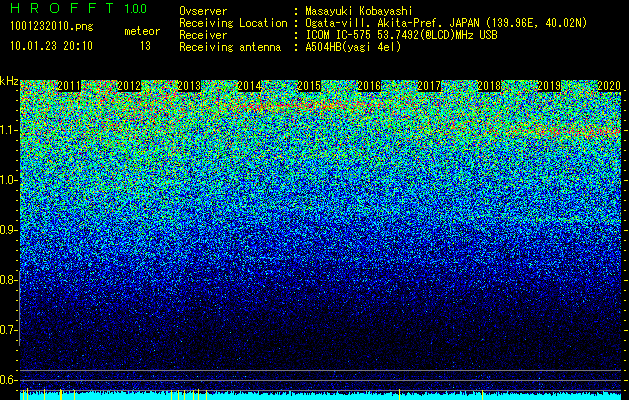Click the kHz axis unit label

click(9, 81)
